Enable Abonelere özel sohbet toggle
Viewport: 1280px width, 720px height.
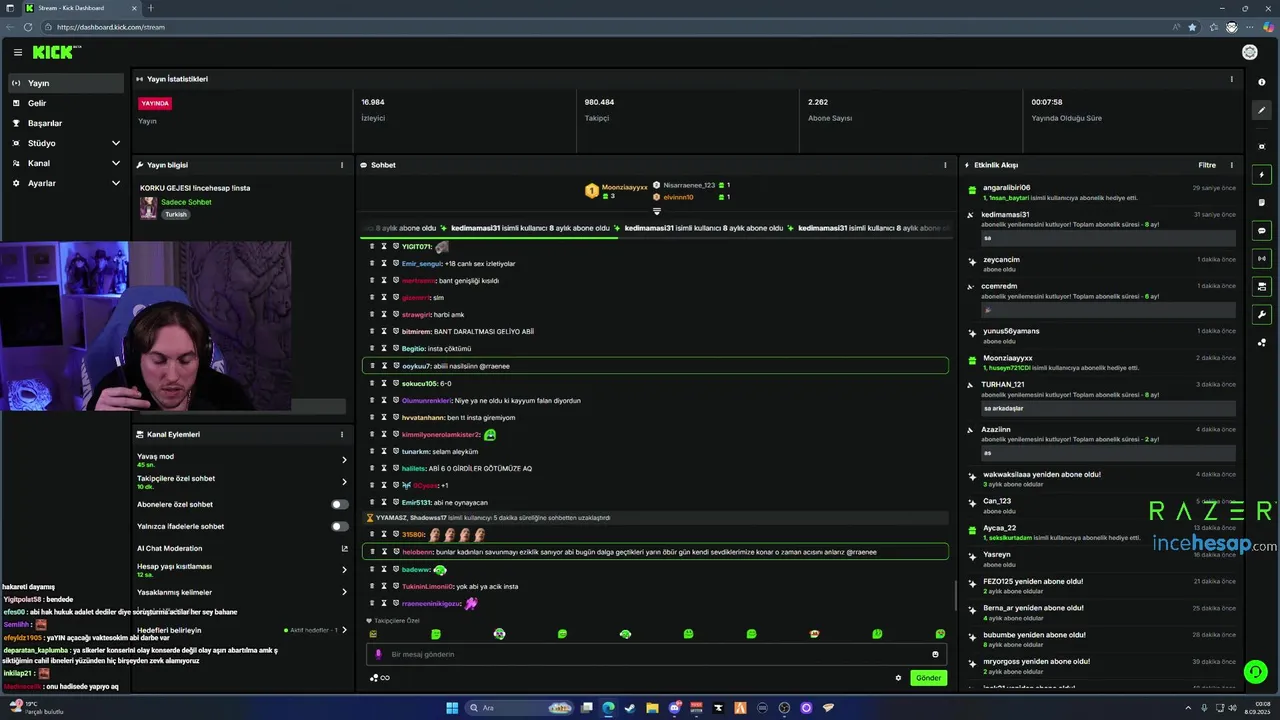[x=340, y=504]
